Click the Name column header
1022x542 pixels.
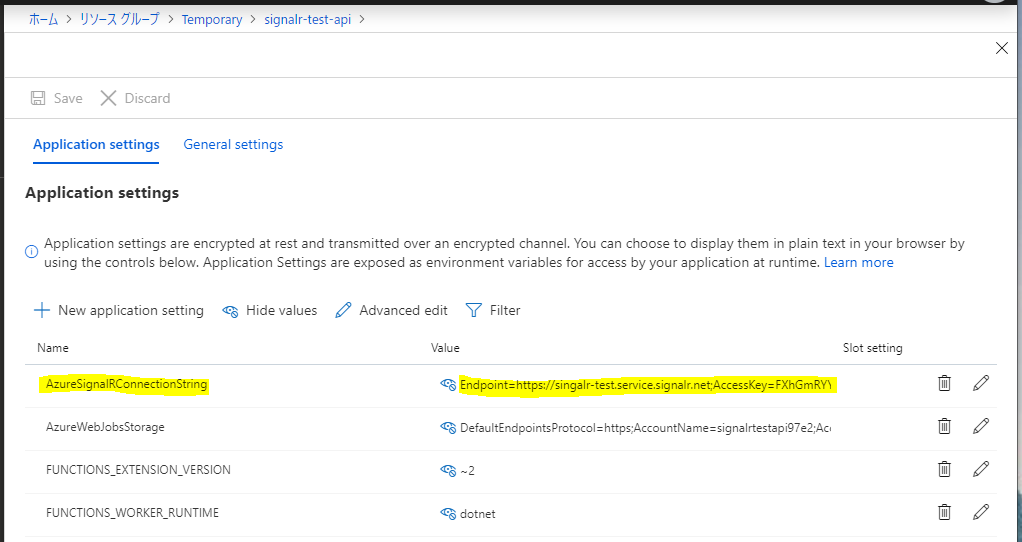coord(53,348)
